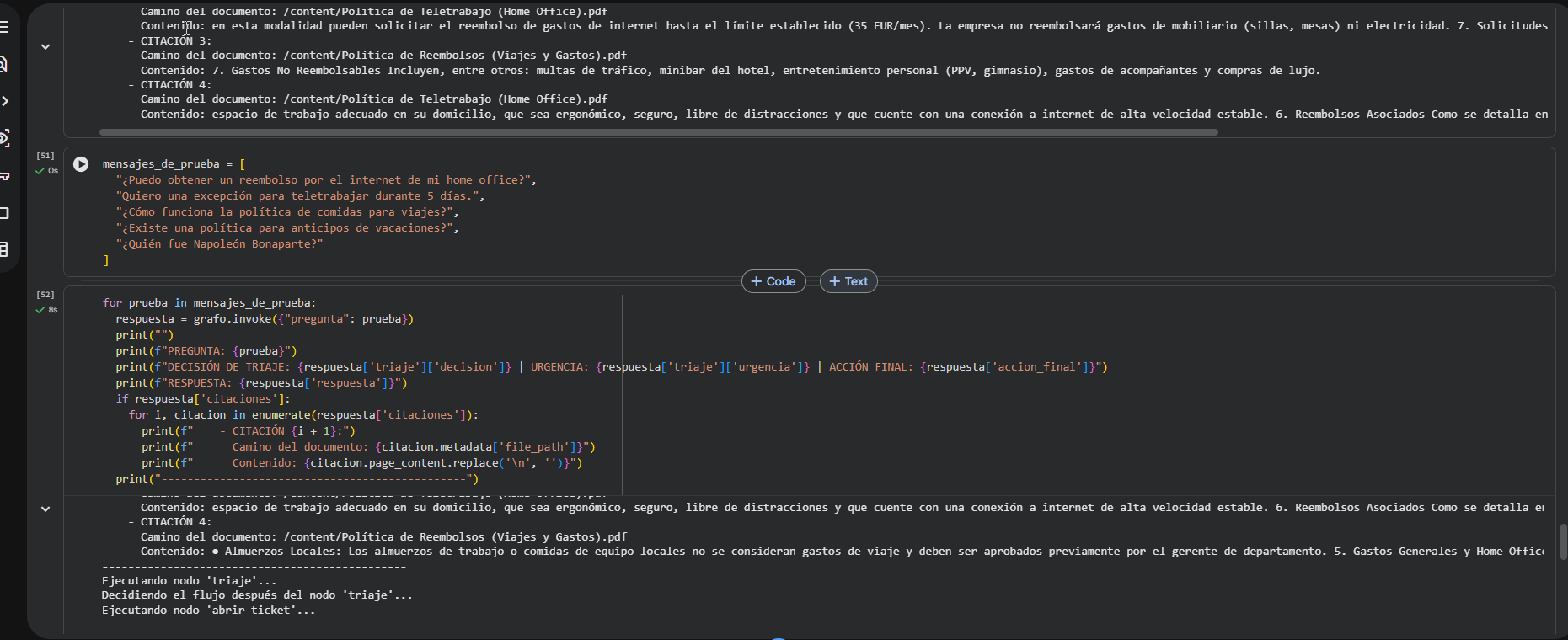
Task: Click the string about anticipos de vacaciones
Action: click(286, 228)
